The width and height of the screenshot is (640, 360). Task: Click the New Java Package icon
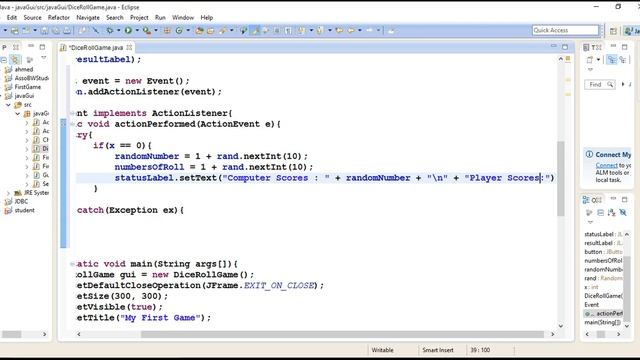pos(167,31)
